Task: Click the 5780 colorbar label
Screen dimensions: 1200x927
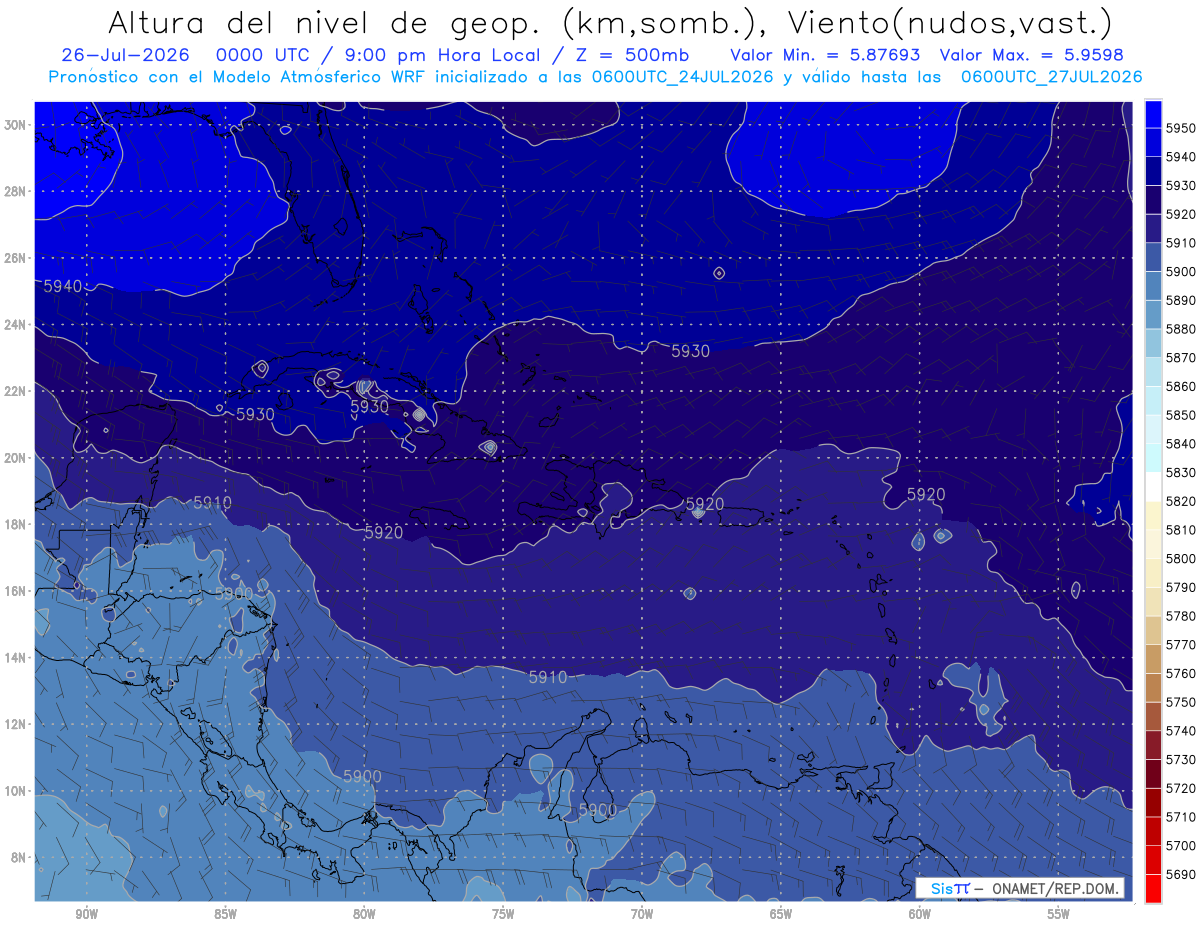Action: [x=1182, y=616]
